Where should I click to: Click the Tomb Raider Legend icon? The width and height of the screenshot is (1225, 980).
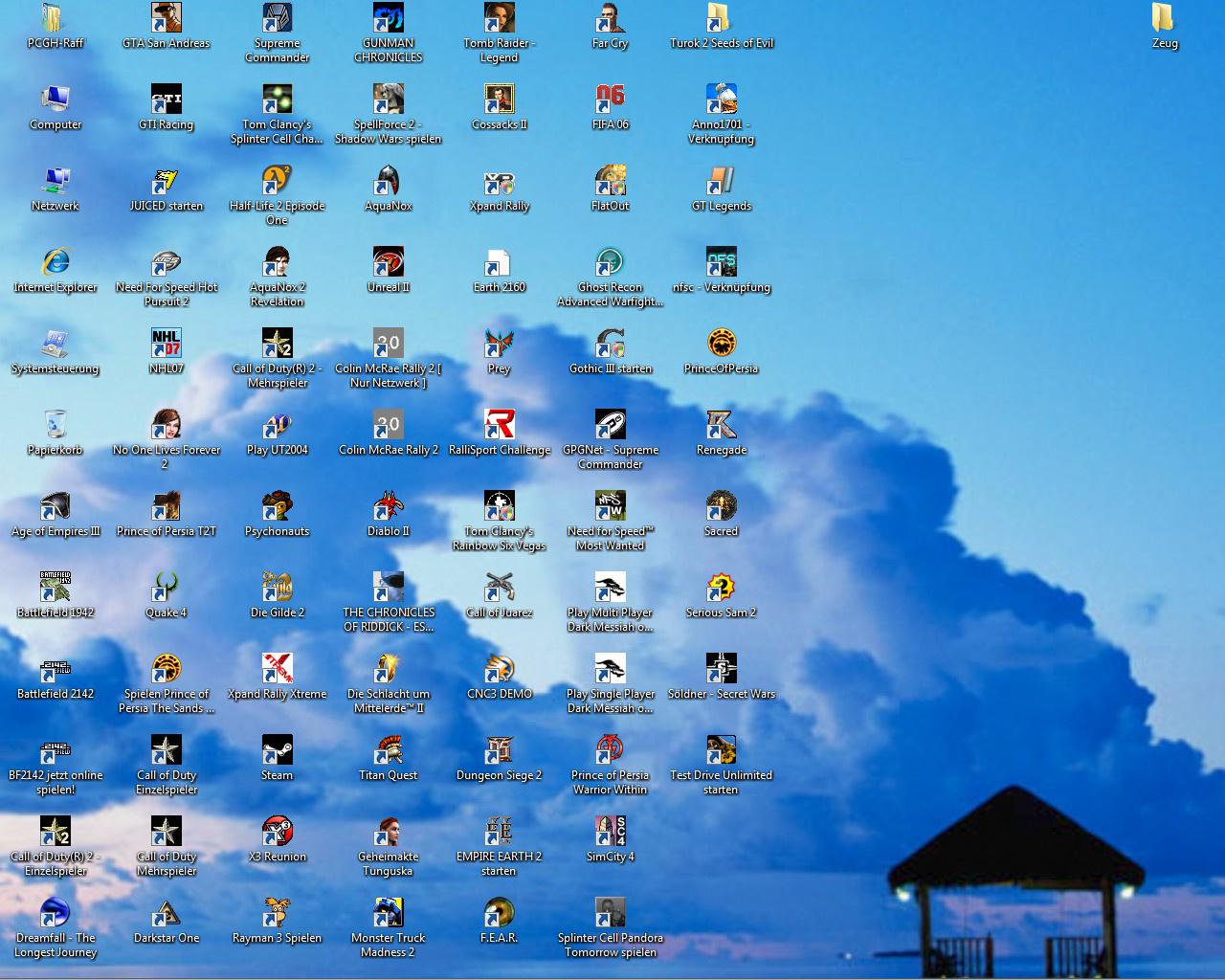tap(500, 33)
